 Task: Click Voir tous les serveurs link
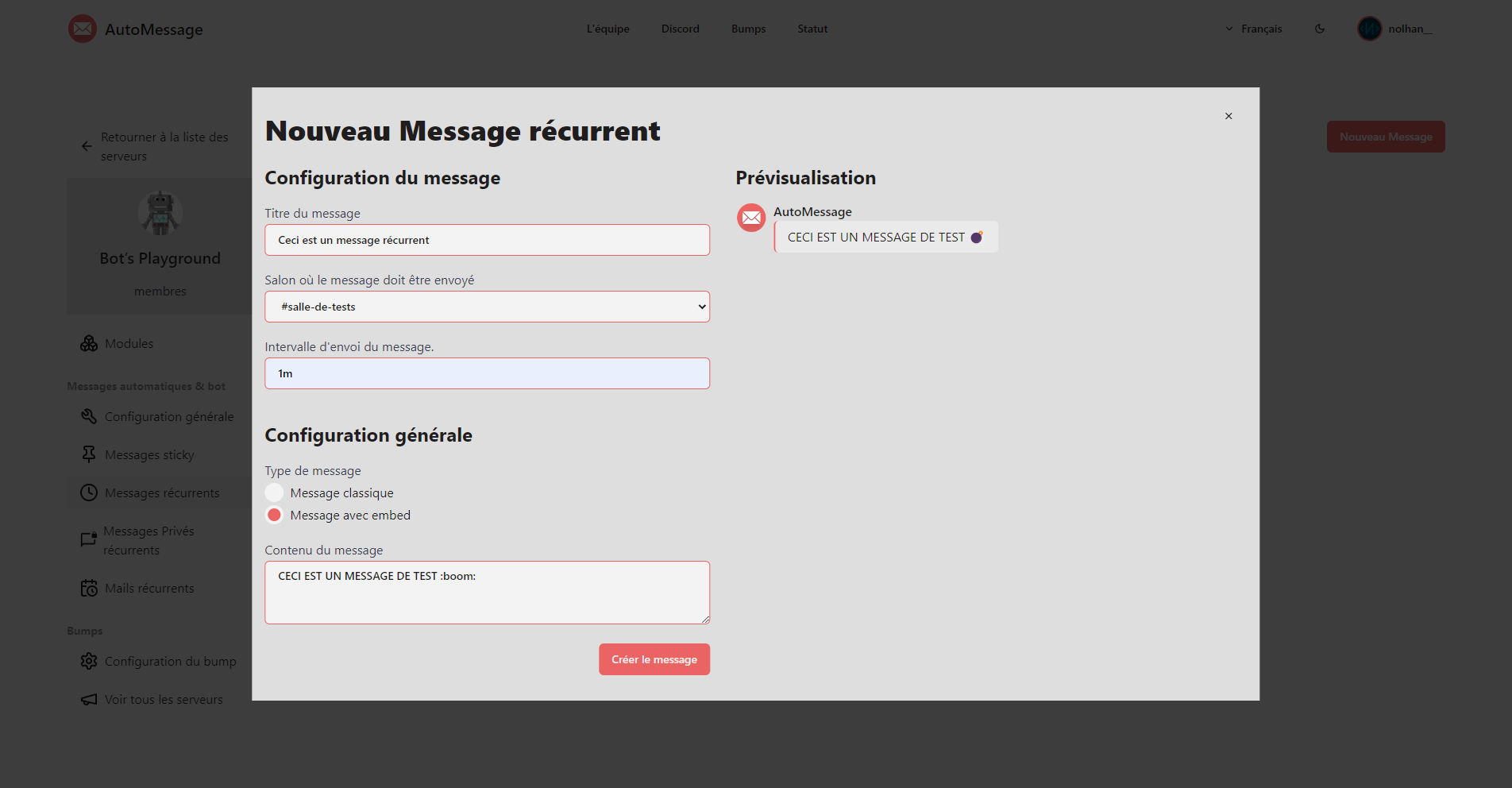164,699
